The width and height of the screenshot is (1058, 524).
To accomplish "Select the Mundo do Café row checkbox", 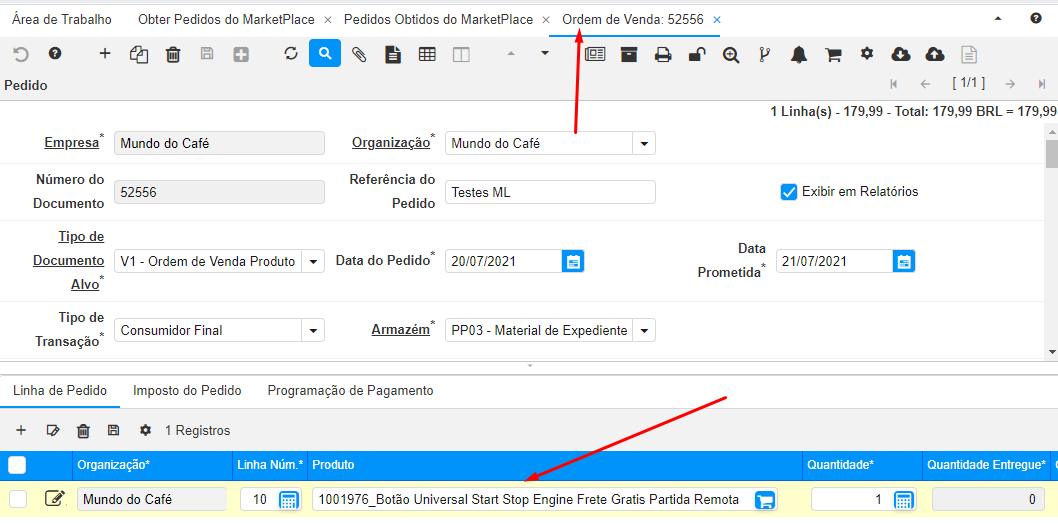I will click(x=18, y=500).
